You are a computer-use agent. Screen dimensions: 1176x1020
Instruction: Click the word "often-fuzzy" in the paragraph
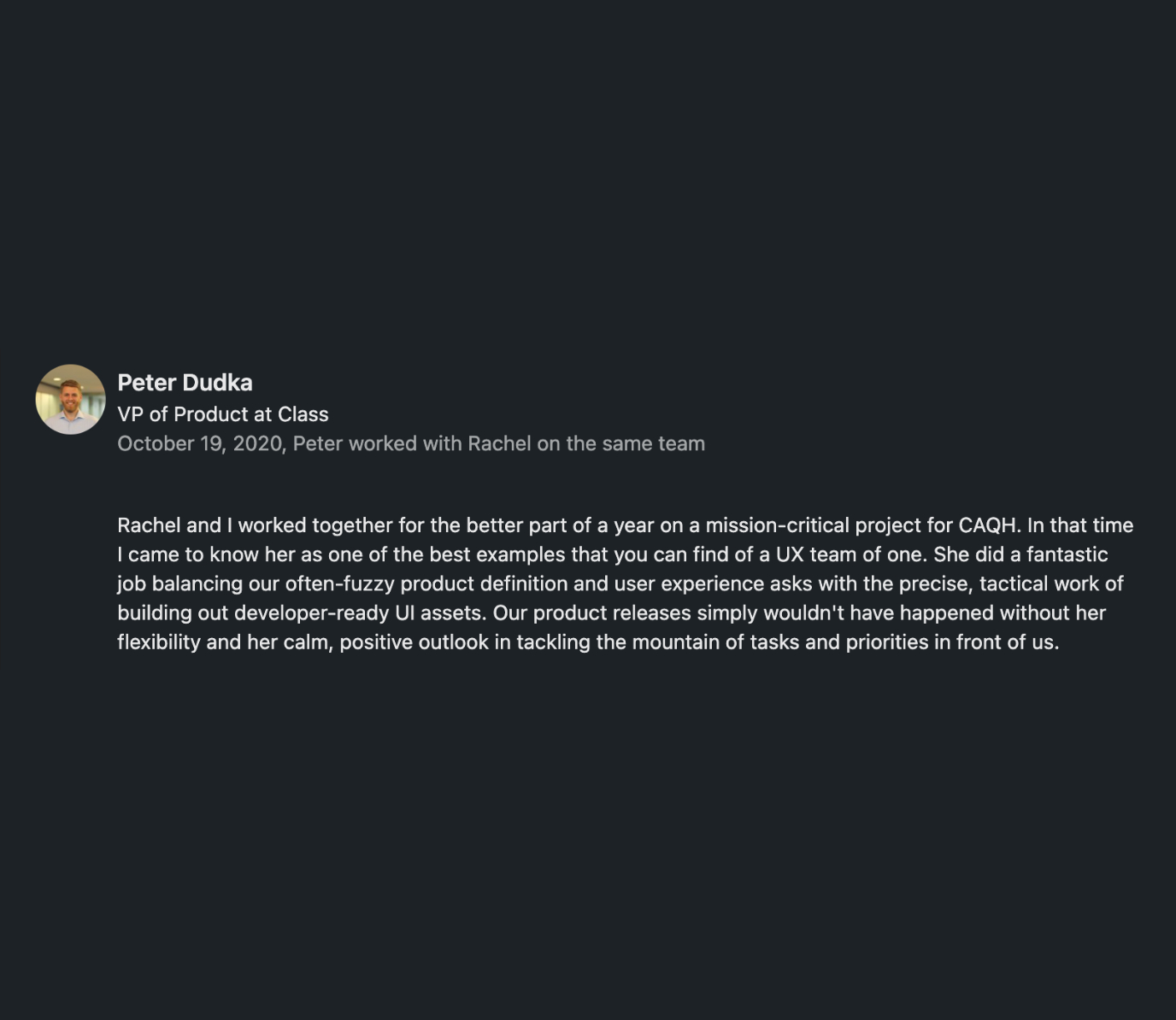(340, 583)
